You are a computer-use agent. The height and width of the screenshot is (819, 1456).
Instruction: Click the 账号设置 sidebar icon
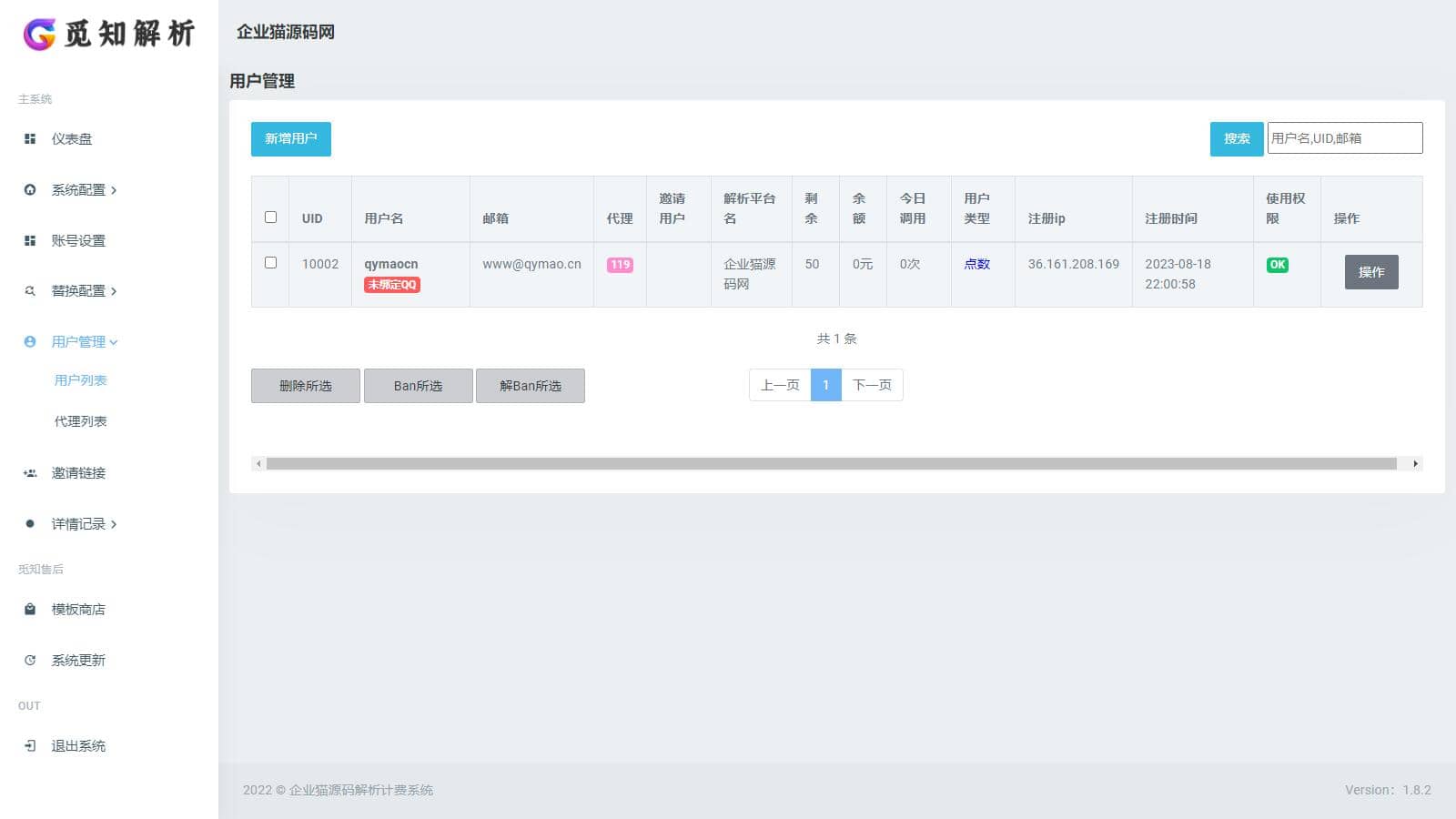pos(30,241)
